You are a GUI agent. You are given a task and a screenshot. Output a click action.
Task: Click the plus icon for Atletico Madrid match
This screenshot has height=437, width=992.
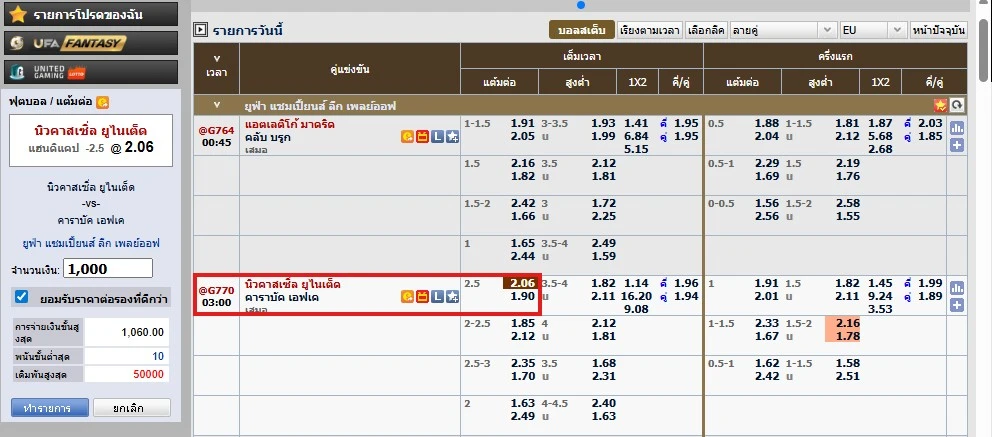coord(956,145)
